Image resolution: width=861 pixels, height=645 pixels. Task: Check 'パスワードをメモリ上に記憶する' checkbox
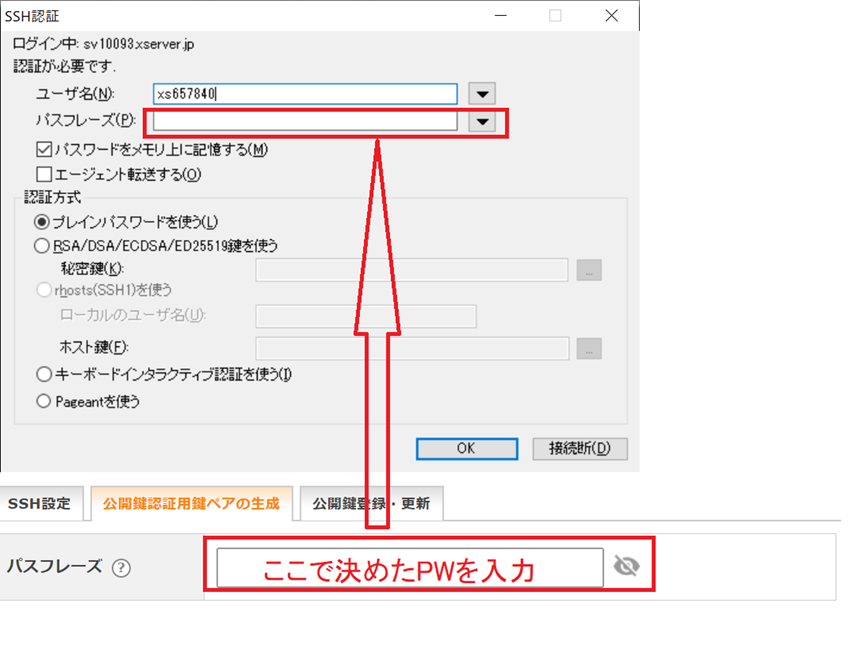[x=43, y=149]
